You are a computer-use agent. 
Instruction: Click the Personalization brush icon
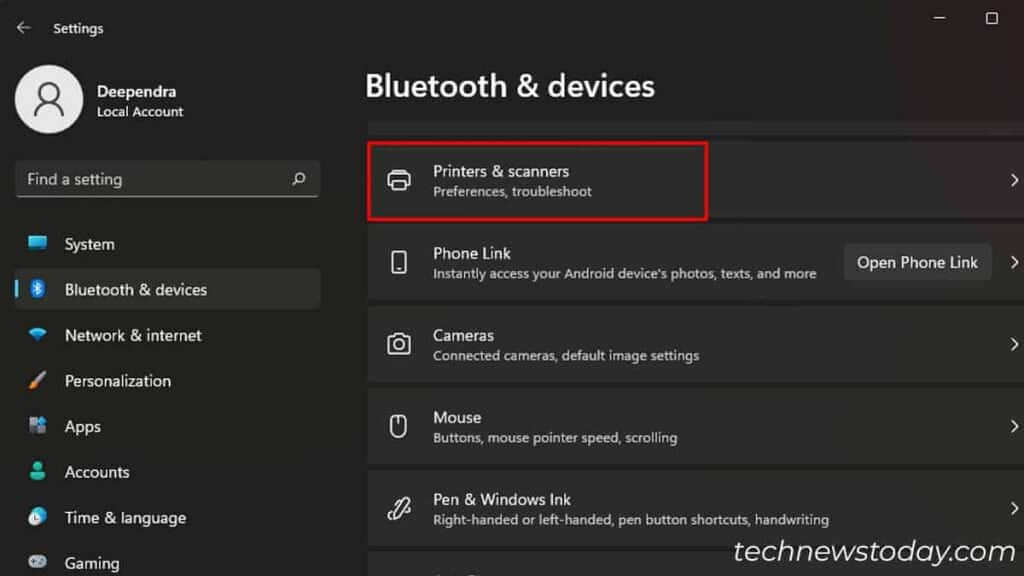38,381
